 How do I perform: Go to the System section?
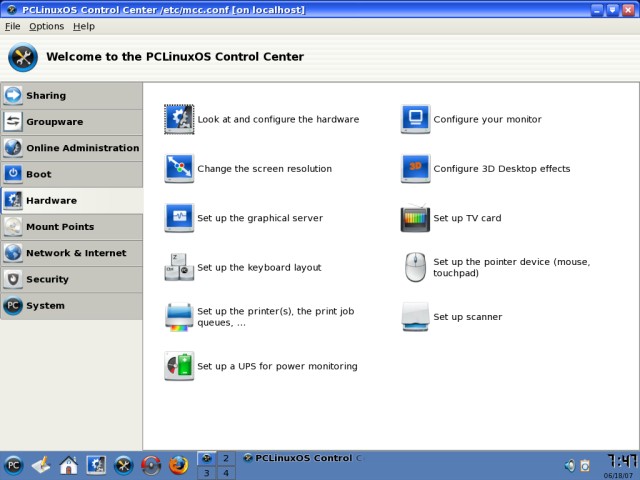71,305
